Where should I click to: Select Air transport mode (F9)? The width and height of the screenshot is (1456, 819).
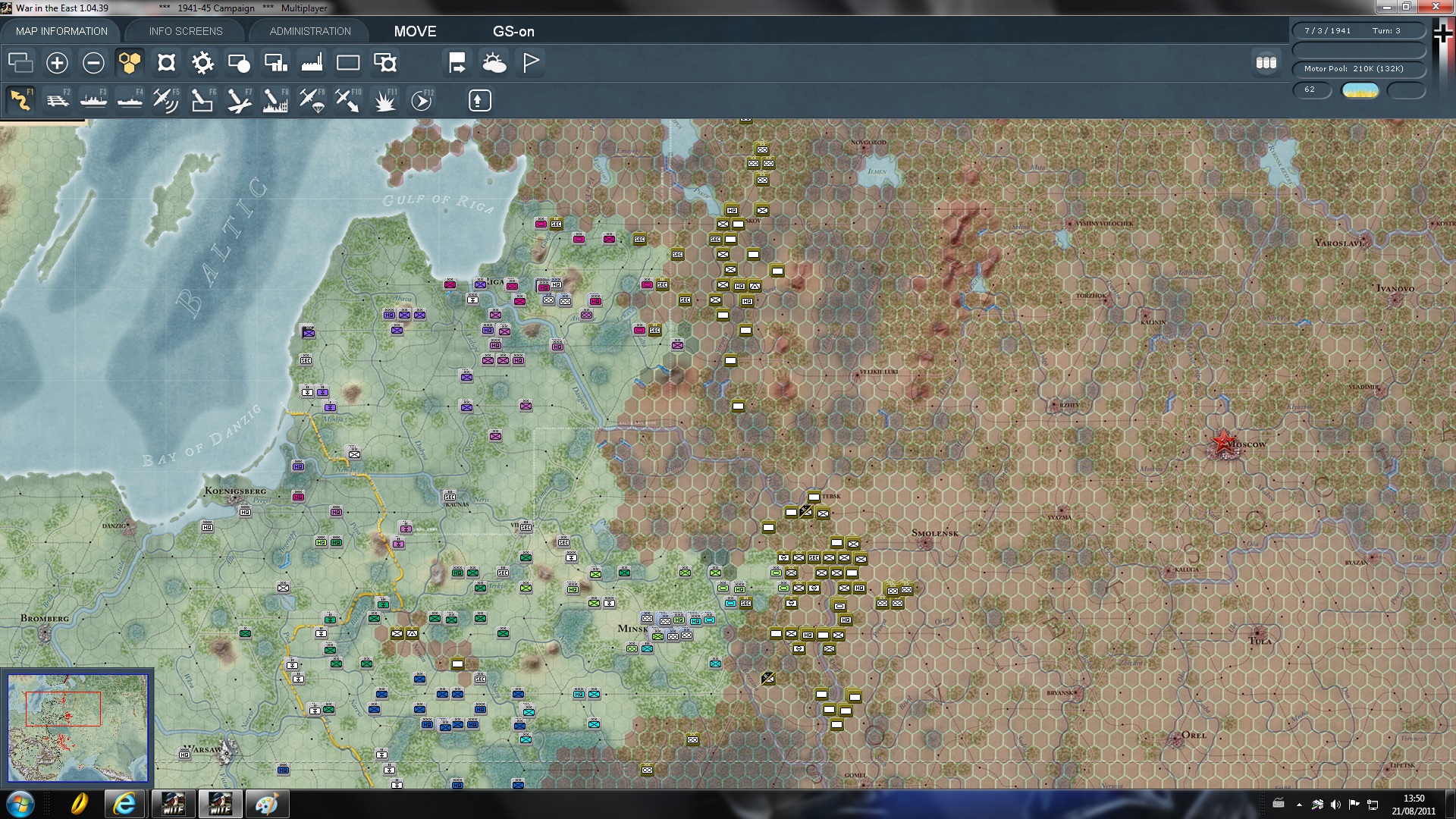click(312, 100)
